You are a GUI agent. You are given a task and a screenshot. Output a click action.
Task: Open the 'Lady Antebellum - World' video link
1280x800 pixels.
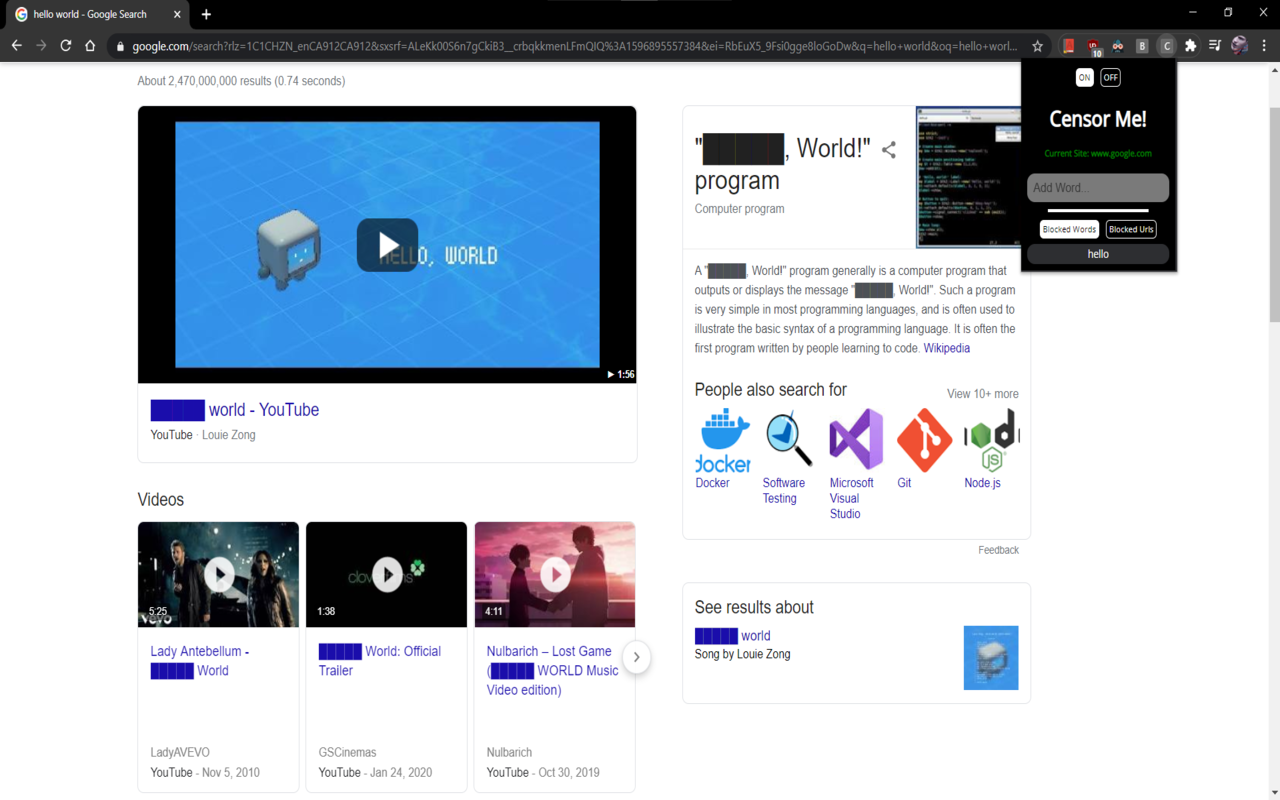(200, 661)
